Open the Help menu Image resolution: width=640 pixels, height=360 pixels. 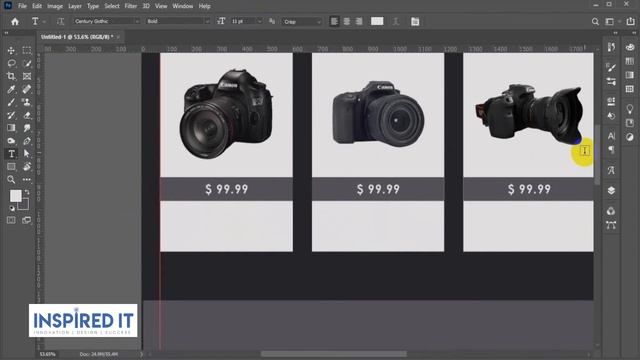pos(204,6)
